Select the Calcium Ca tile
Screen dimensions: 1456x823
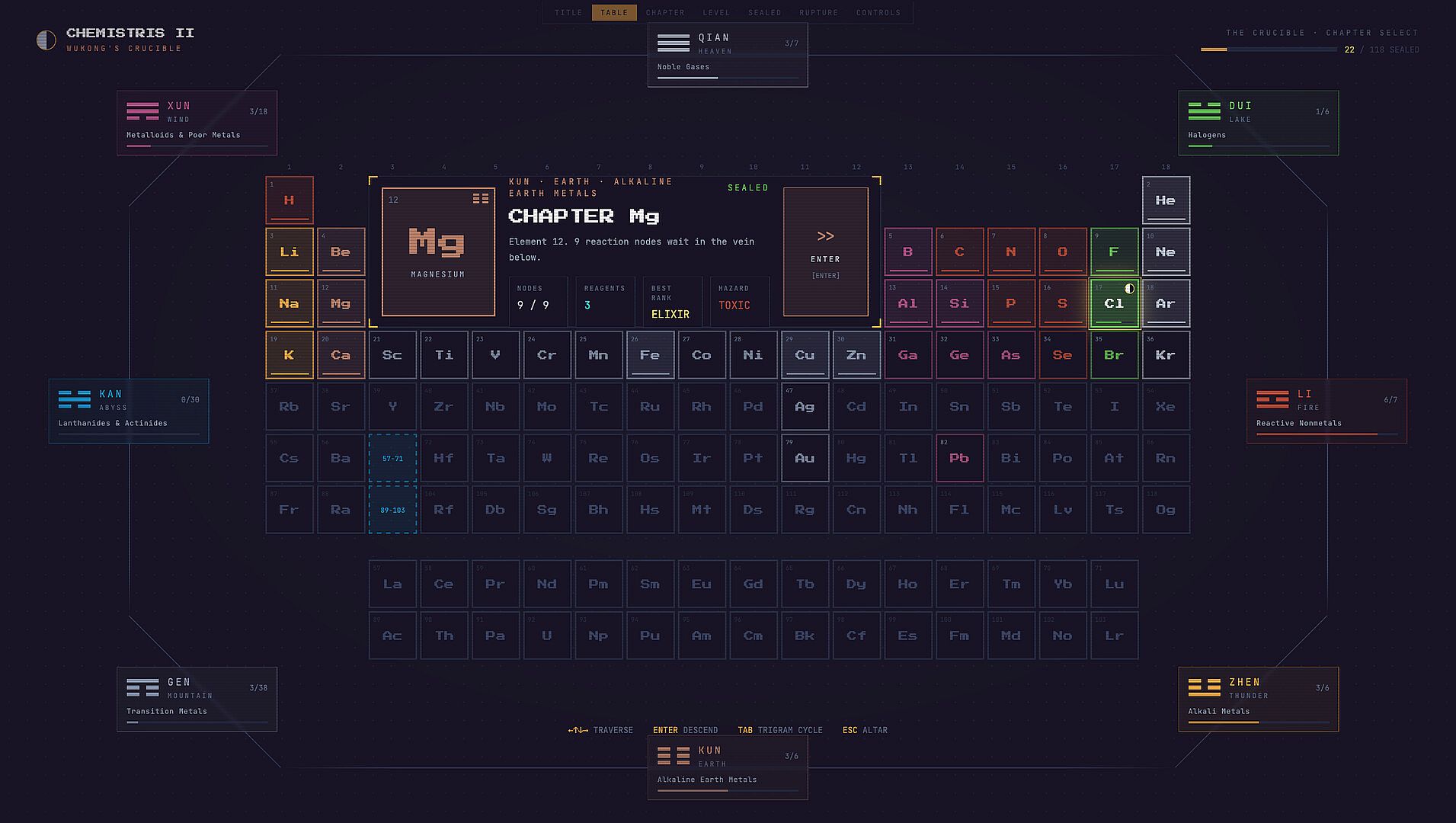point(341,355)
